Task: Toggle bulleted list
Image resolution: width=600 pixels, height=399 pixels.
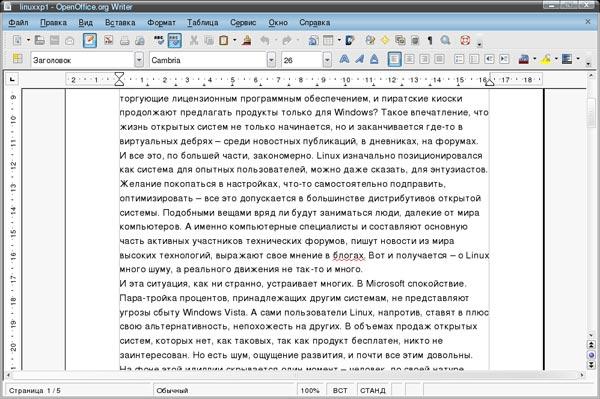Action: (474, 59)
